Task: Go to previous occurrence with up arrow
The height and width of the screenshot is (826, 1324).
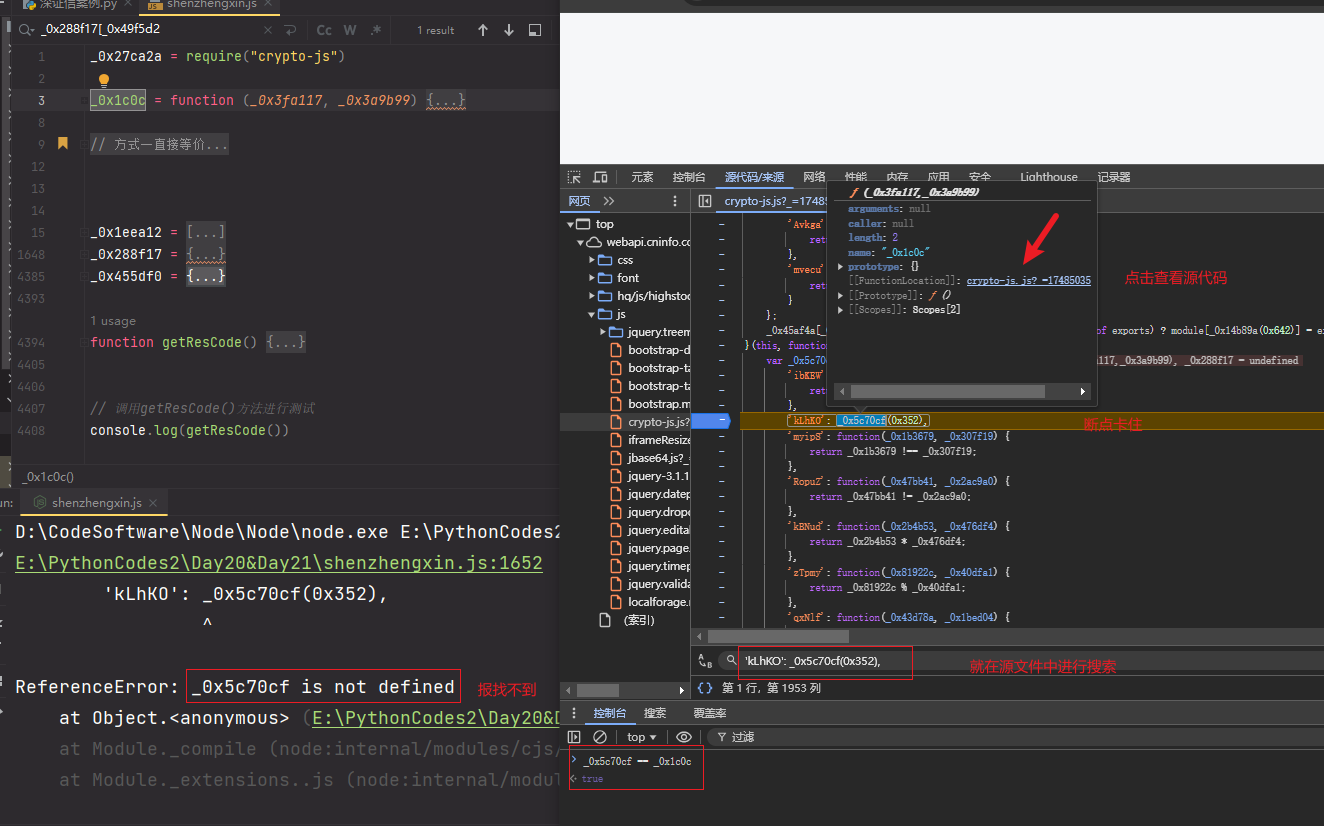Action: pyautogui.click(x=483, y=30)
